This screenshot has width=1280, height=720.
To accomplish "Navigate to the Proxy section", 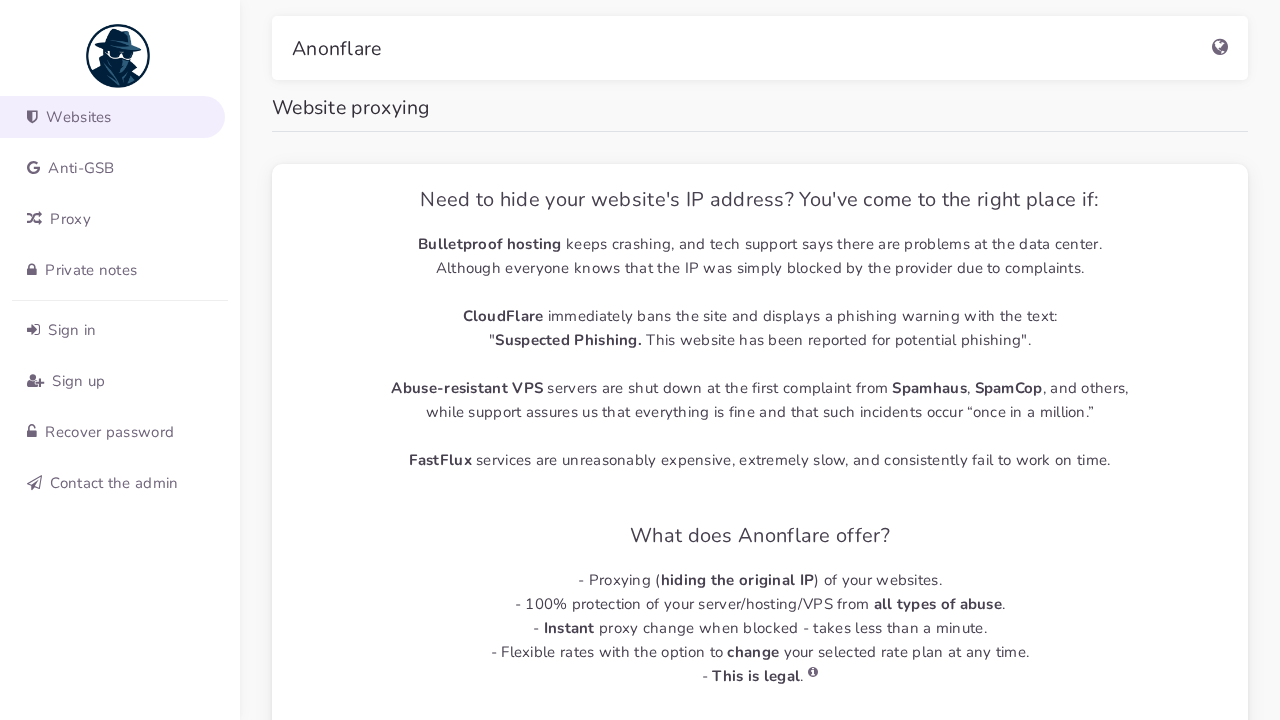I will (70, 219).
